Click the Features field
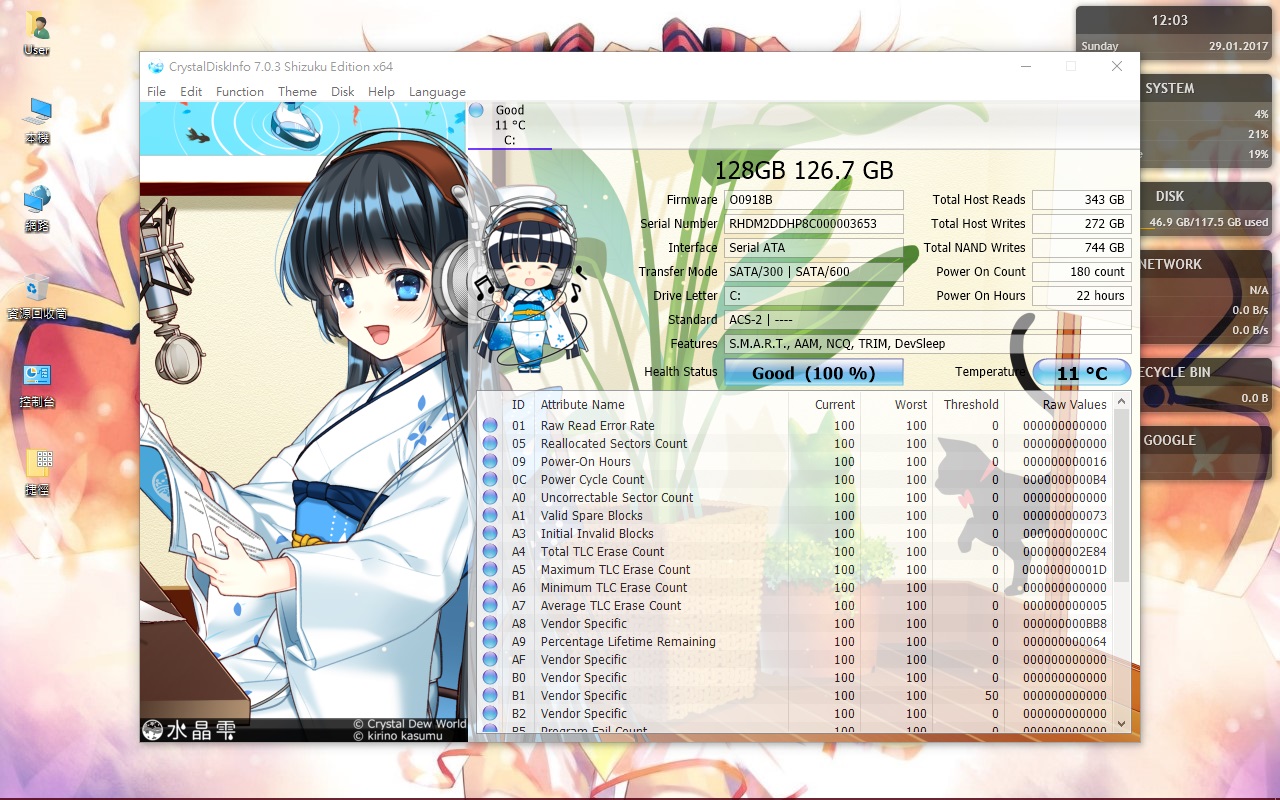Screen dimensions: 1280x800 (x=927, y=344)
